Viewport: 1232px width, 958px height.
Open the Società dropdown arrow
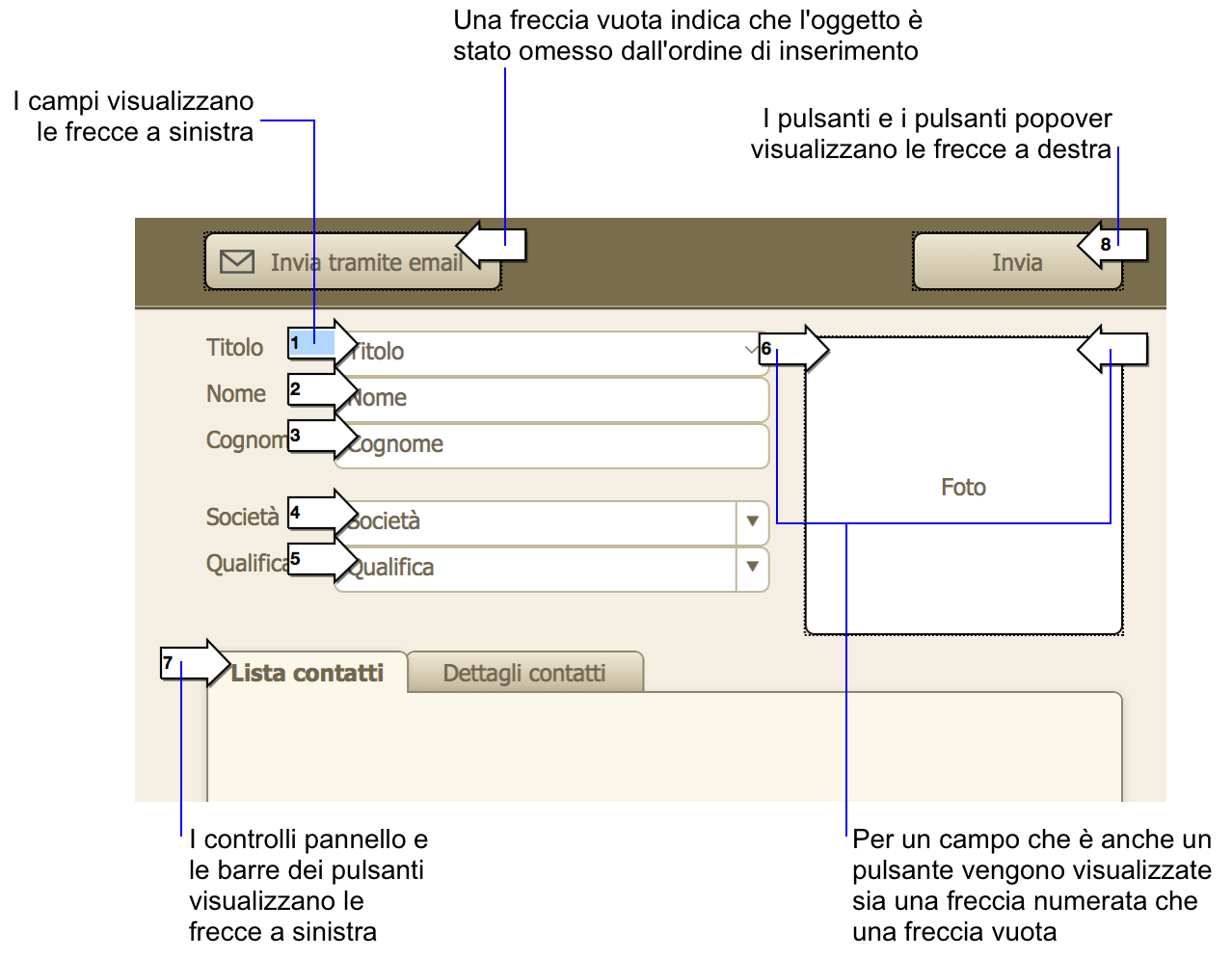coord(752,521)
